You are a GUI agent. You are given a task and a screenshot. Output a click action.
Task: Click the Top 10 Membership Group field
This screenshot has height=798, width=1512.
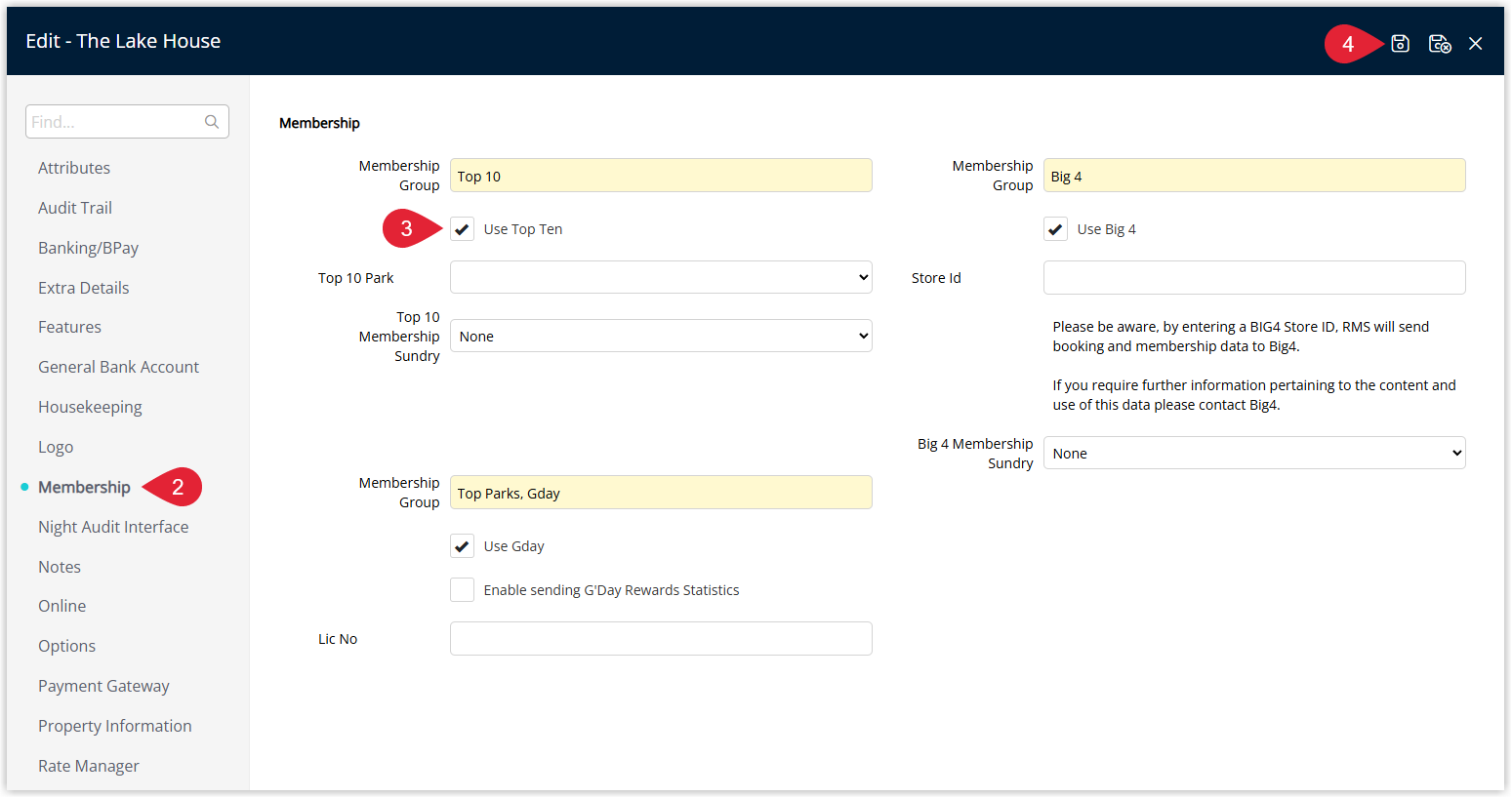click(661, 176)
